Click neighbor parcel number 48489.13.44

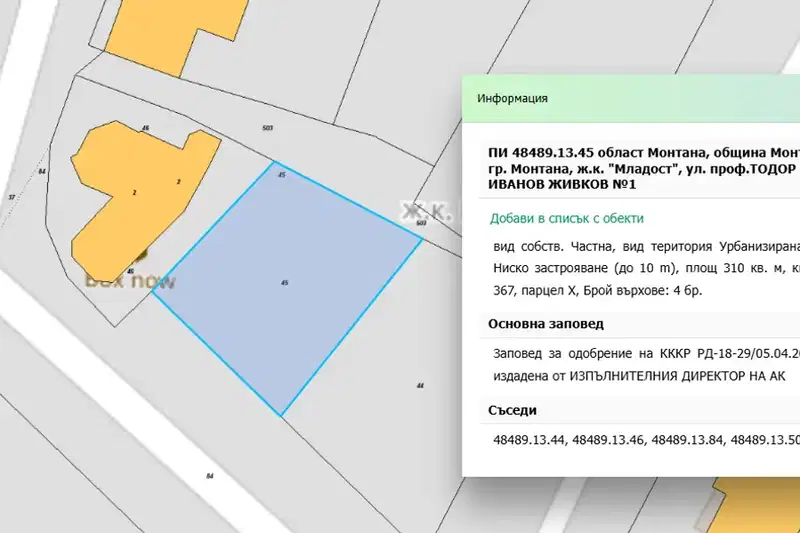tap(529, 440)
